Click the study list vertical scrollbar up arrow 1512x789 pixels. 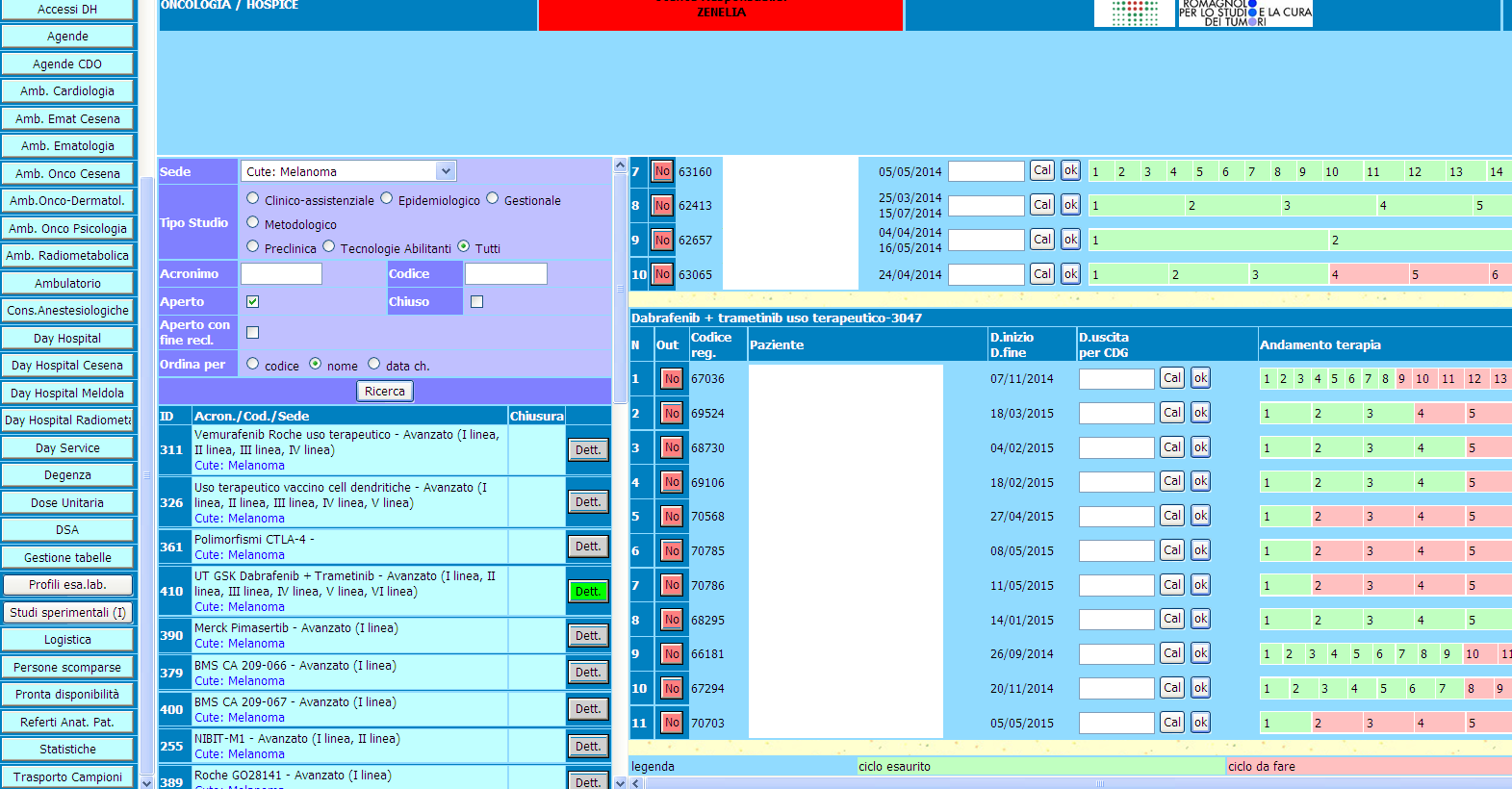click(x=620, y=165)
